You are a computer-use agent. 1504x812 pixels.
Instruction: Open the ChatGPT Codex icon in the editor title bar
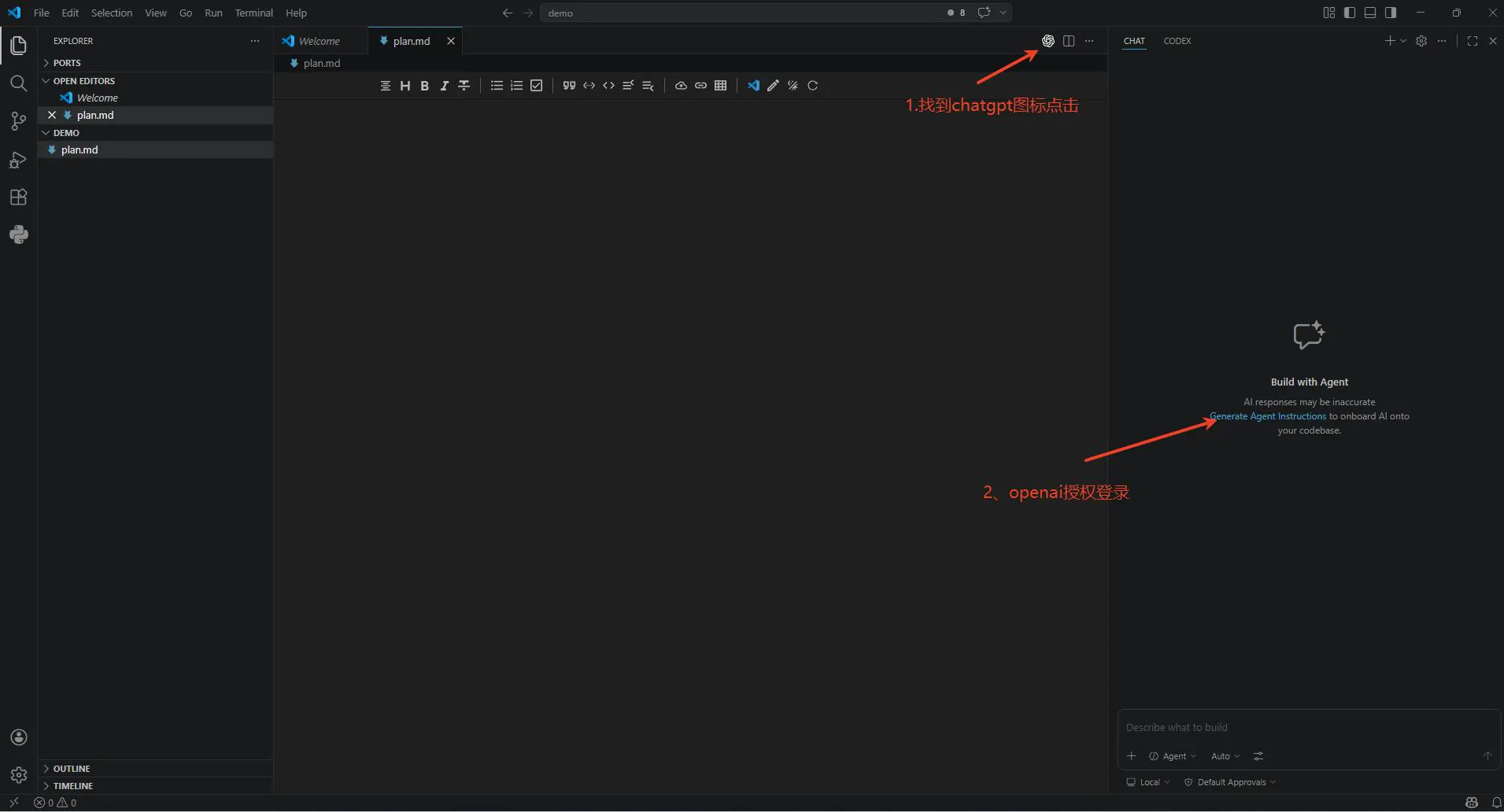click(1048, 41)
